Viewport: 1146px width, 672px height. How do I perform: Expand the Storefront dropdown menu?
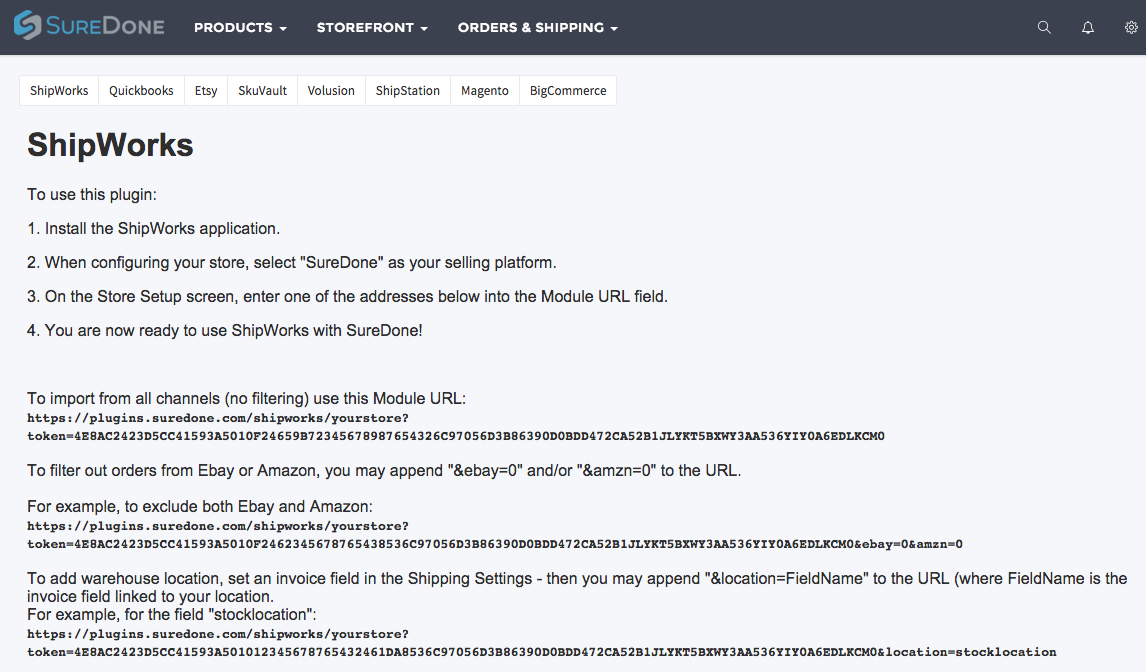pyautogui.click(x=371, y=27)
